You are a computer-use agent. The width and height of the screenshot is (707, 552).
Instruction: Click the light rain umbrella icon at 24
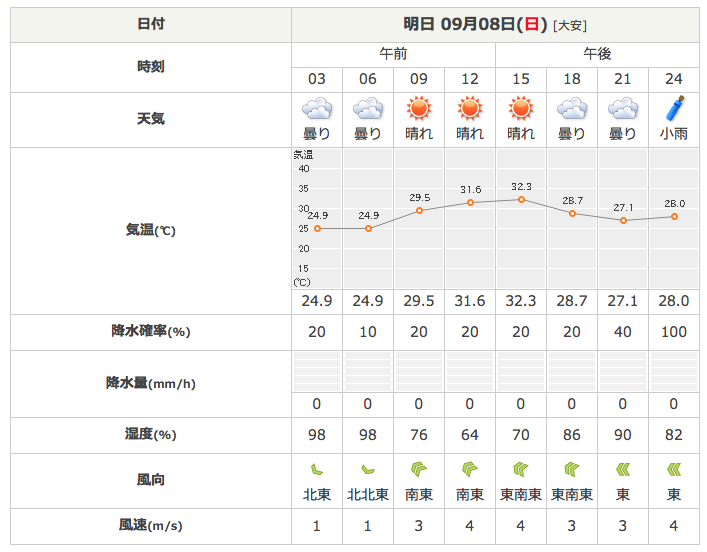[674, 108]
